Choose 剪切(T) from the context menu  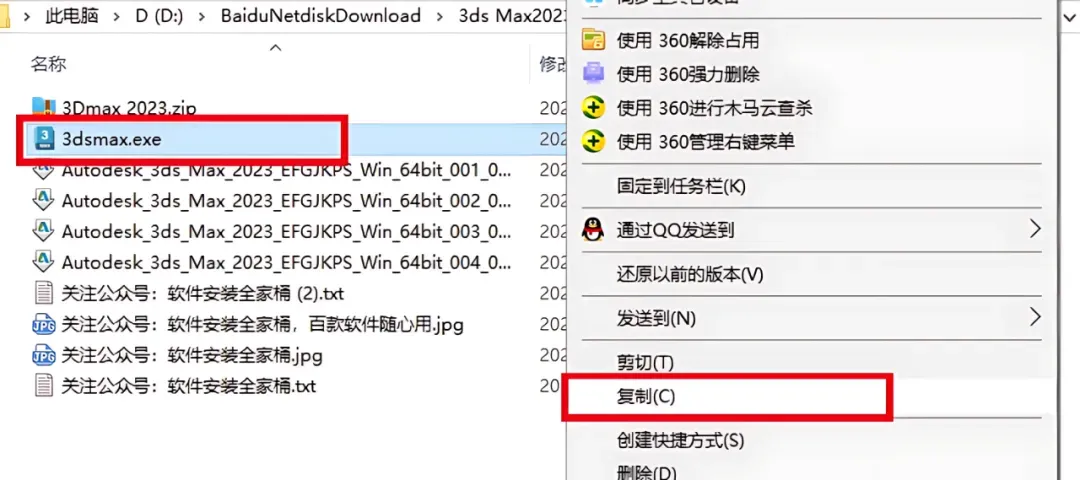coord(645,362)
